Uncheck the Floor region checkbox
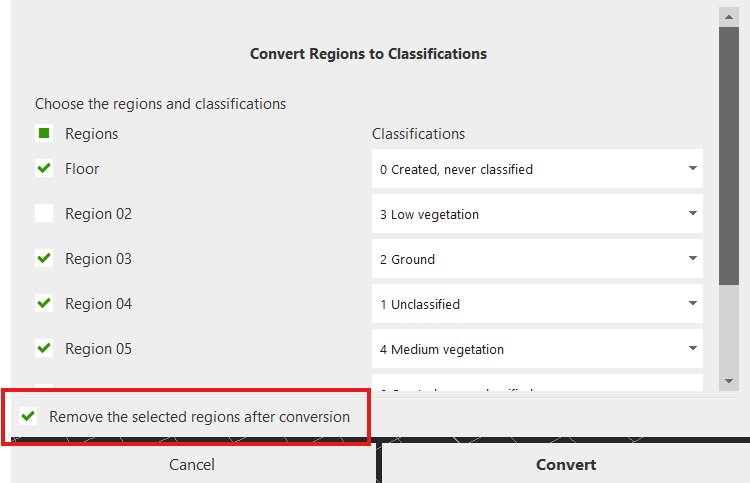Image resolution: width=750 pixels, height=483 pixels. [44, 169]
